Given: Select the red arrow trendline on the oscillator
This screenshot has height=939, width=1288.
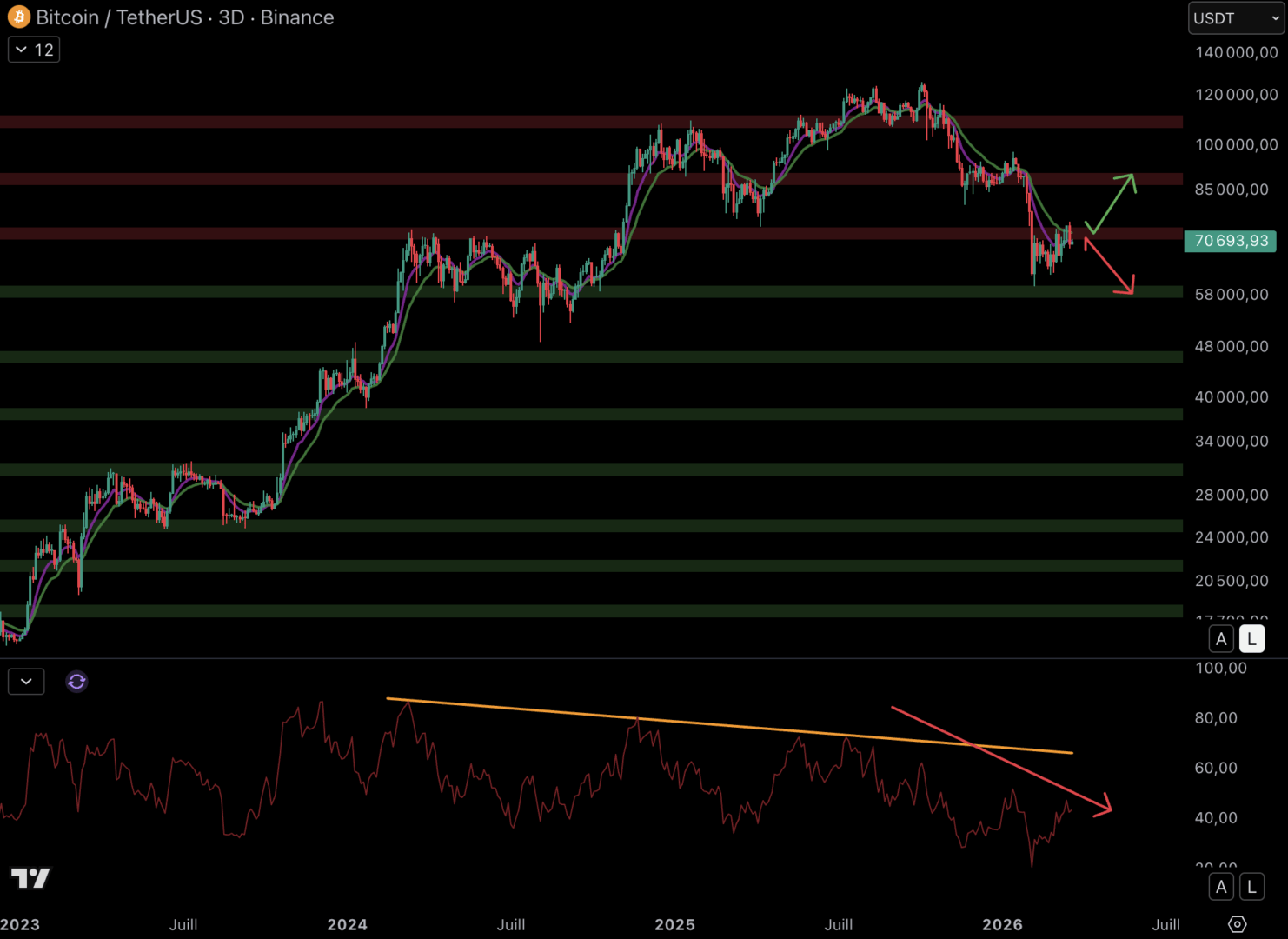Looking at the screenshot, I should (999, 760).
